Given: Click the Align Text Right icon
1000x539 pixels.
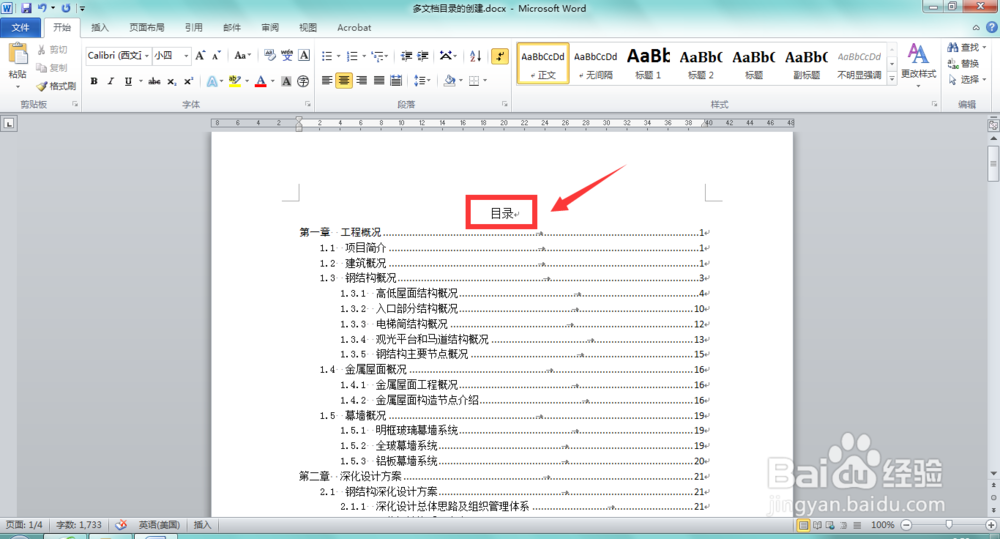Looking at the screenshot, I should click(x=362, y=80).
